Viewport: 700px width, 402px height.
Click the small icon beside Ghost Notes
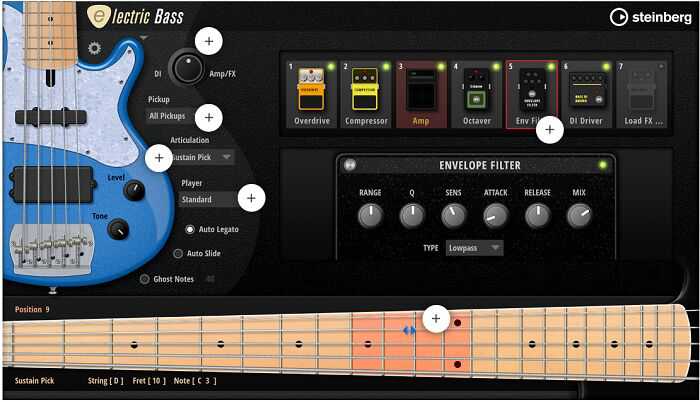pos(210,279)
